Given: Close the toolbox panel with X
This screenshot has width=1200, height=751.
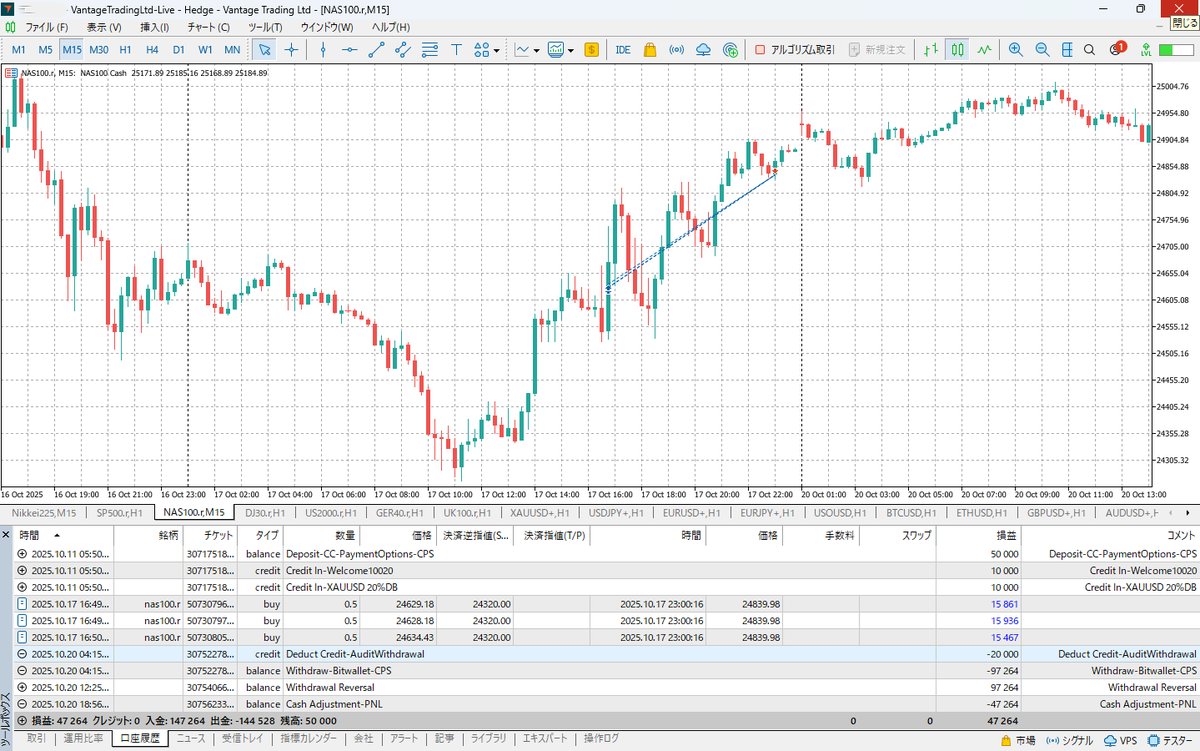Looking at the screenshot, I should point(7,535).
